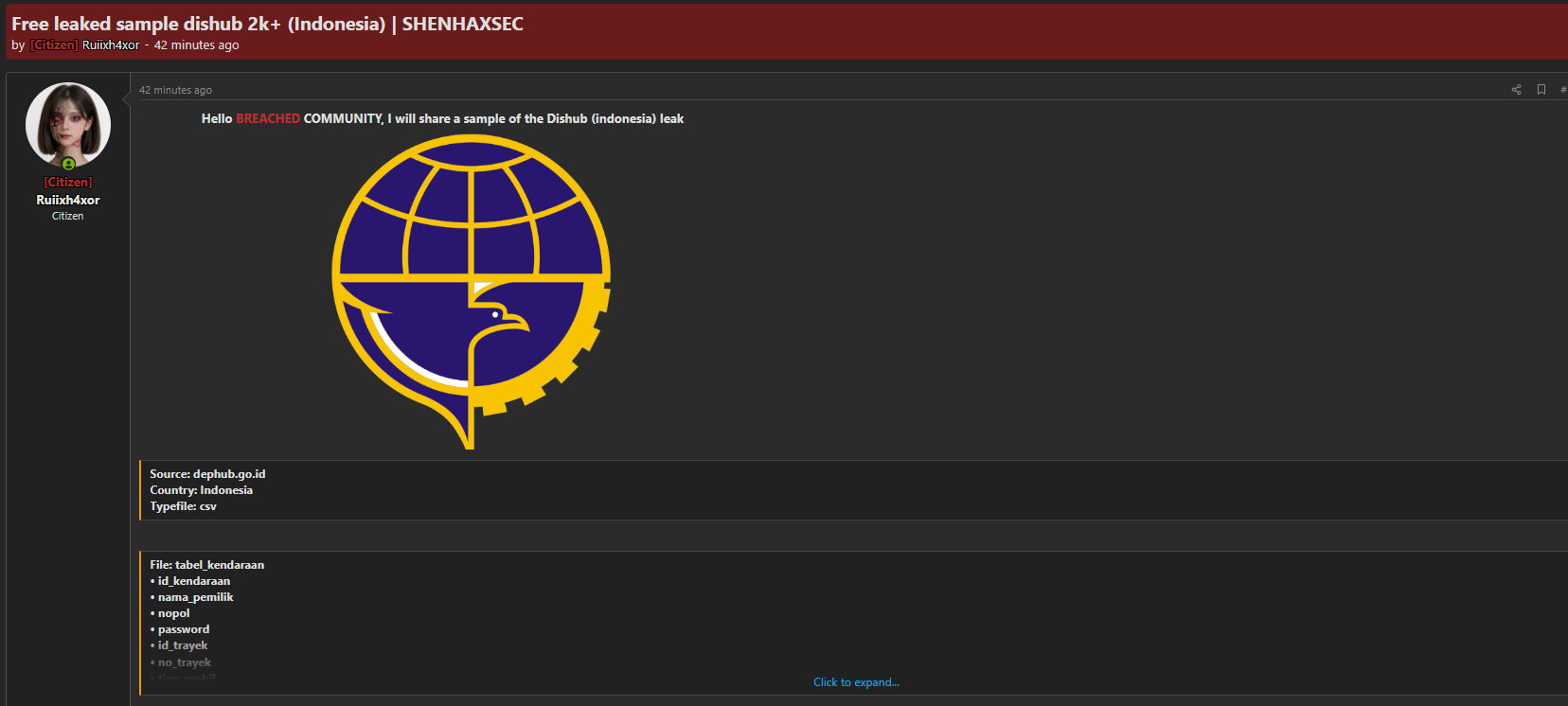Click the 'Country: Indonesia' line
The image size is (1568, 706).
click(x=201, y=490)
